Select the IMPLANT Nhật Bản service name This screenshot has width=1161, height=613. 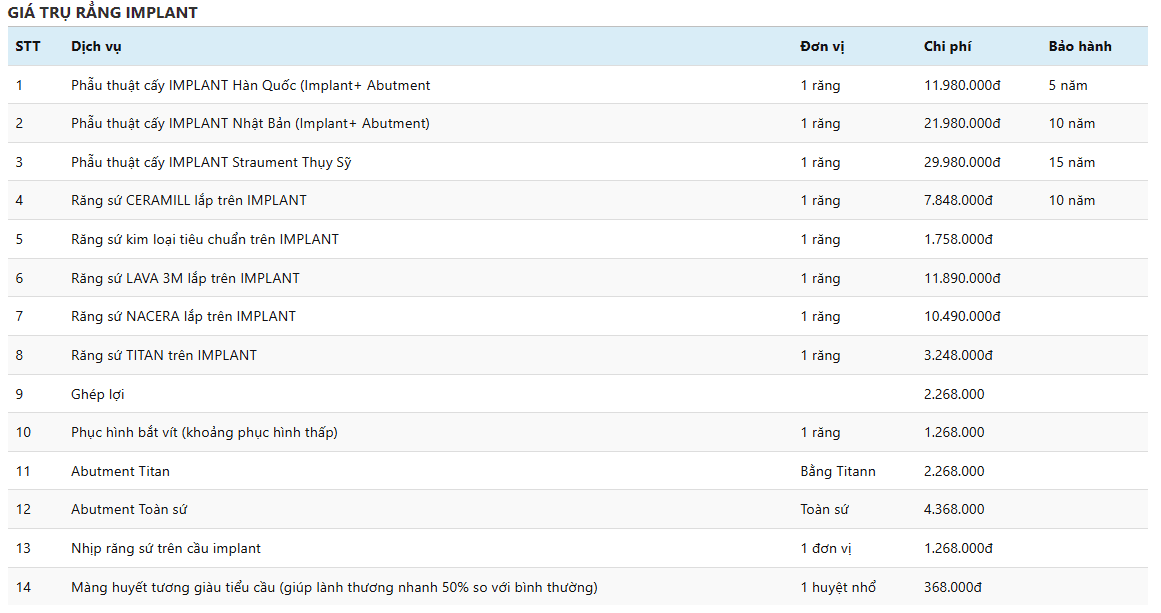click(x=250, y=124)
